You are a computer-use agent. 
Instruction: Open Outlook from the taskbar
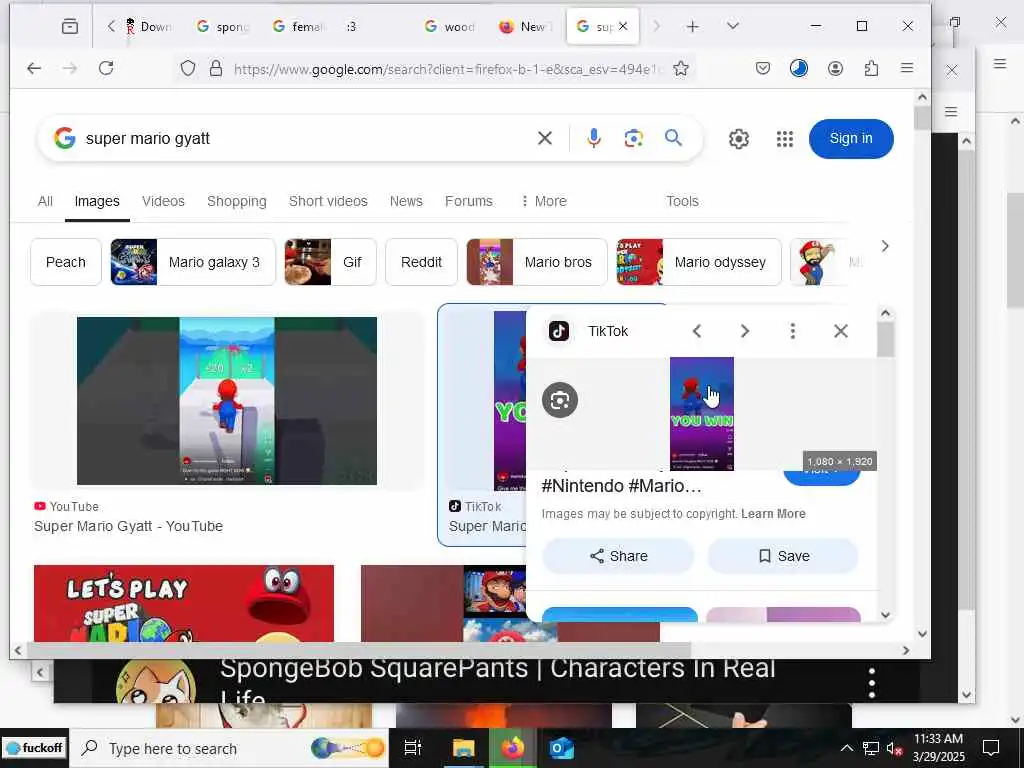coord(562,748)
